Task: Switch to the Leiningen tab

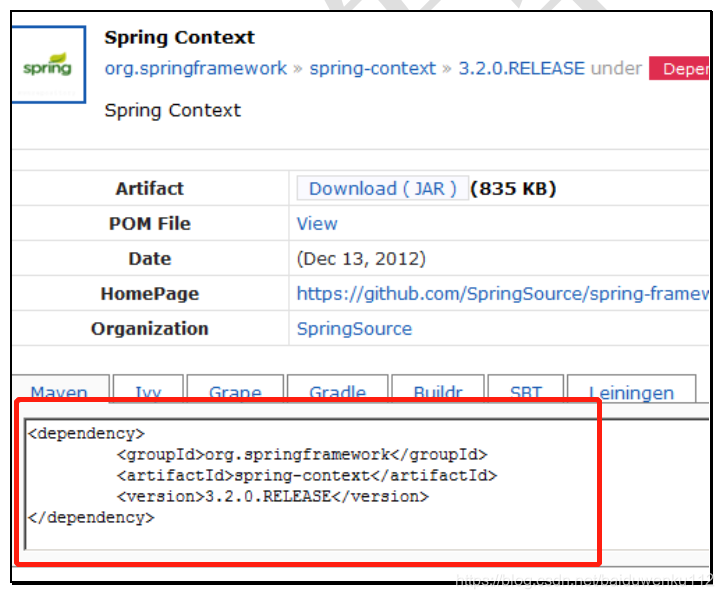Action: [x=631, y=390]
